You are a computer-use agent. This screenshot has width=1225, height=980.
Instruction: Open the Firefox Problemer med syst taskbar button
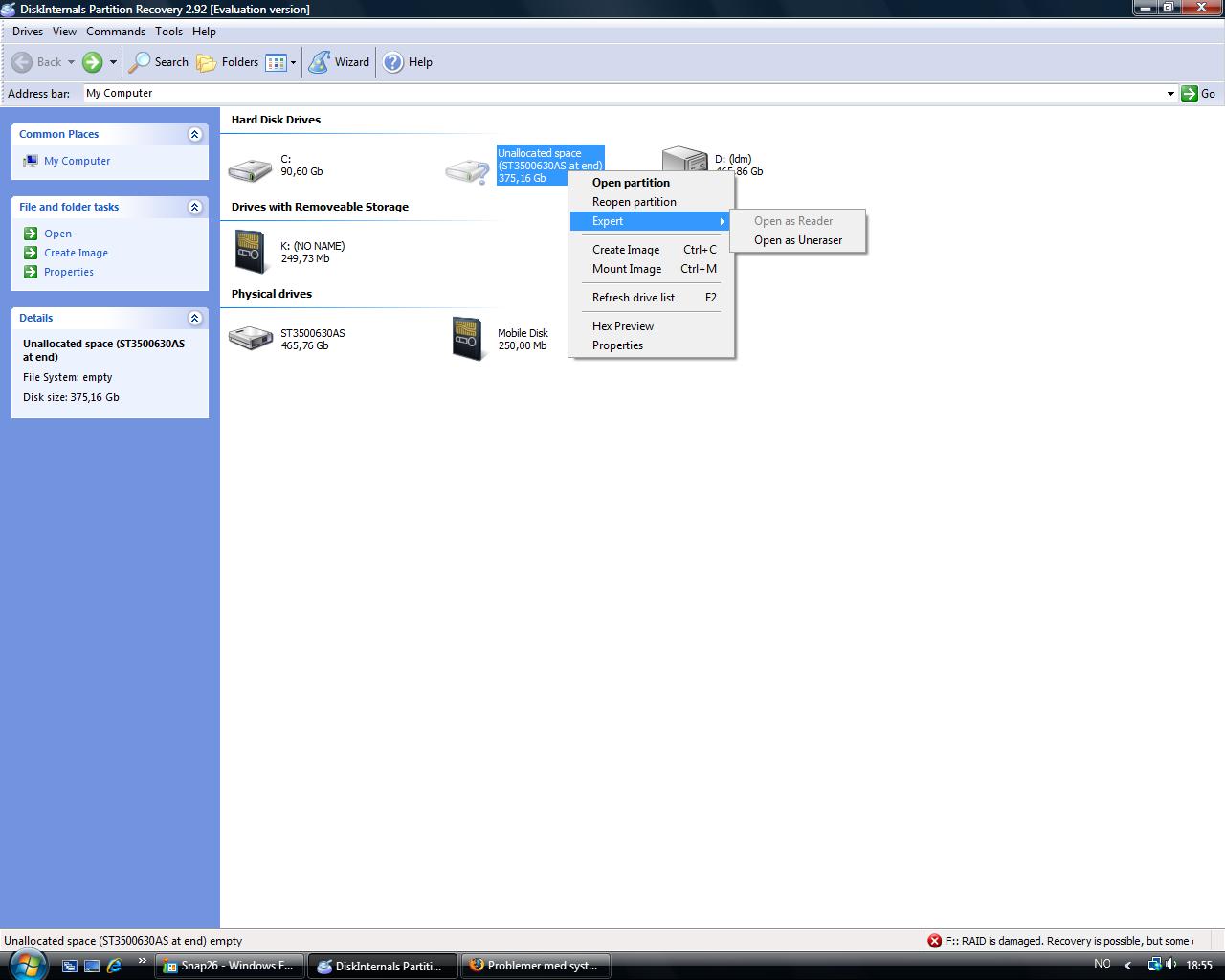pyautogui.click(x=536, y=966)
